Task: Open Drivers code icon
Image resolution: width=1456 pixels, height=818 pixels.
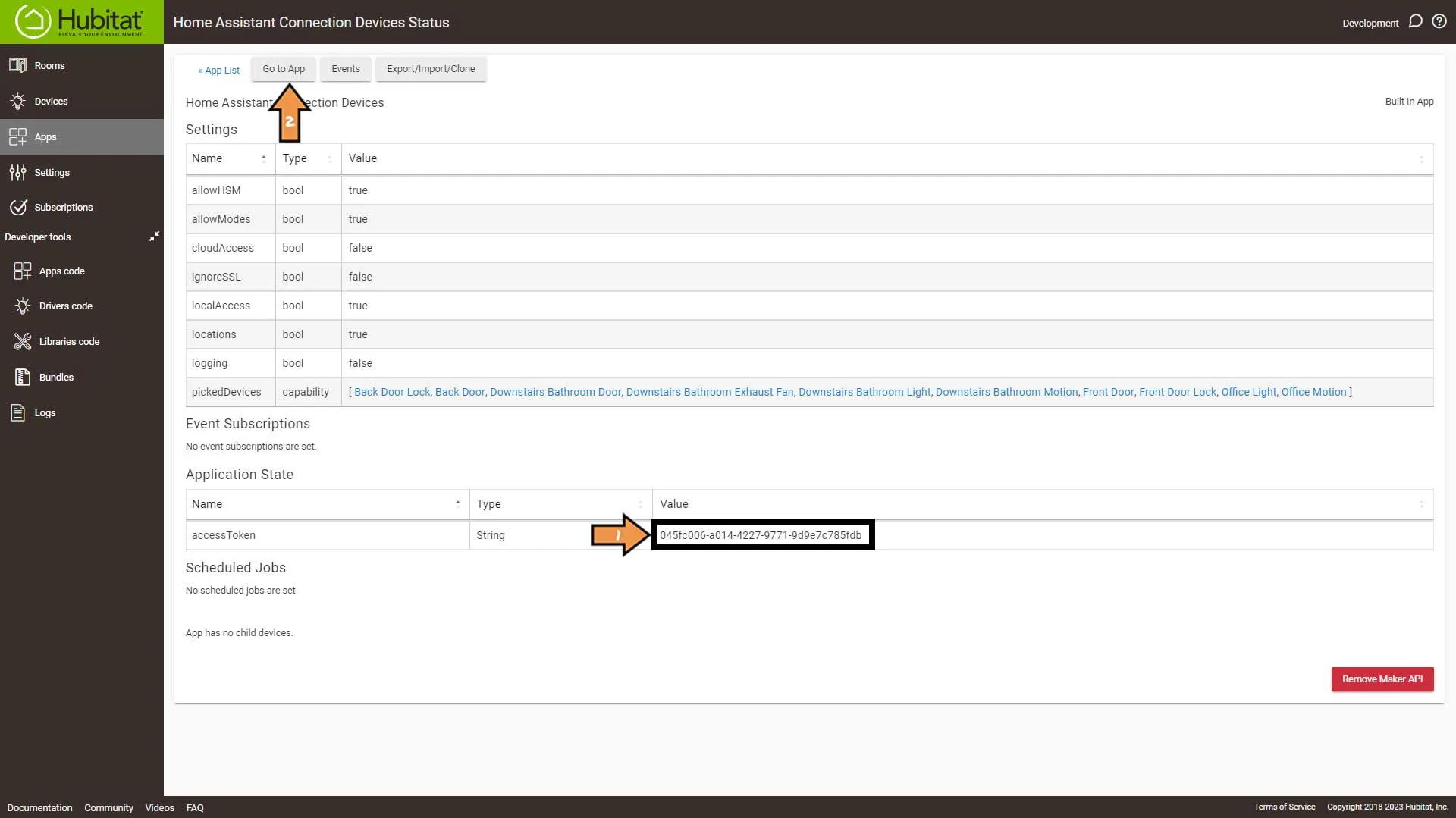Action: click(x=22, y=306)
